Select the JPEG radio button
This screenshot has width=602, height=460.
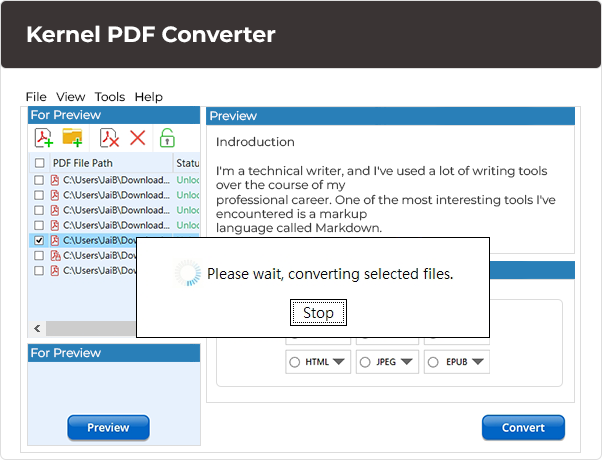[x=365, y=362]
